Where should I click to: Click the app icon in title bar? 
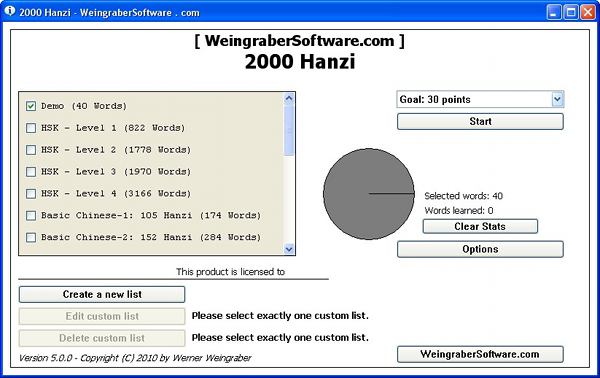click(x=10, y=11)
